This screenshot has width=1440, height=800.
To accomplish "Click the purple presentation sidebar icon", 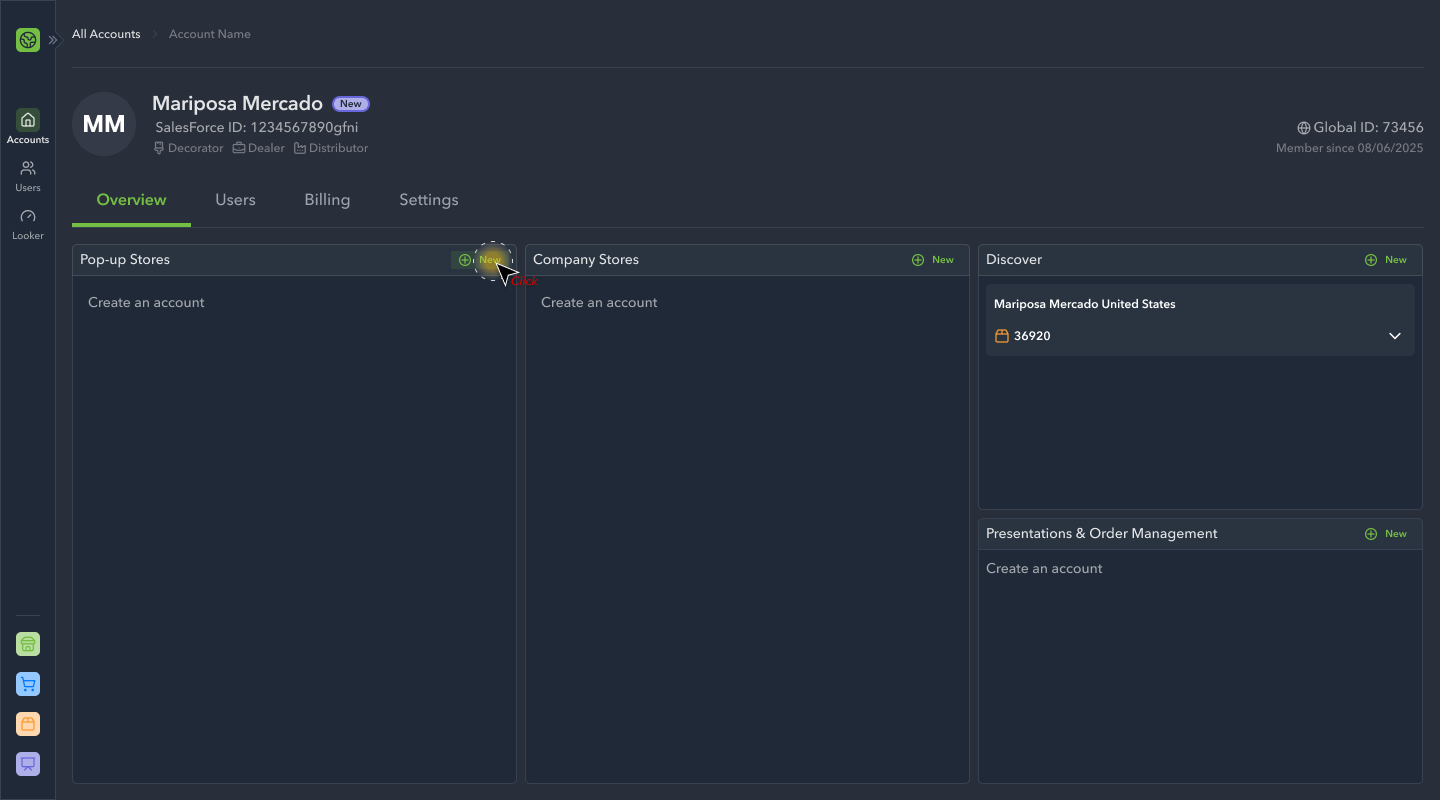I will click(28, 764).
